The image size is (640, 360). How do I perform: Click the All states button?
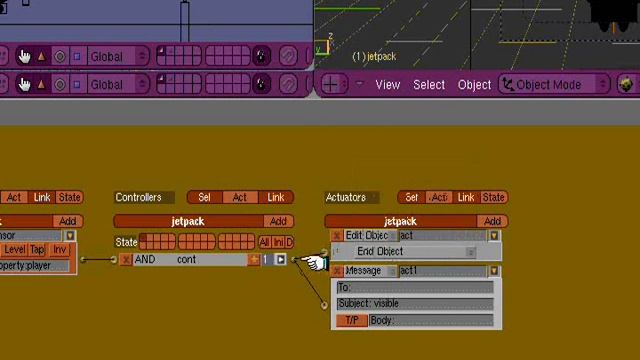tap(264, 242)
